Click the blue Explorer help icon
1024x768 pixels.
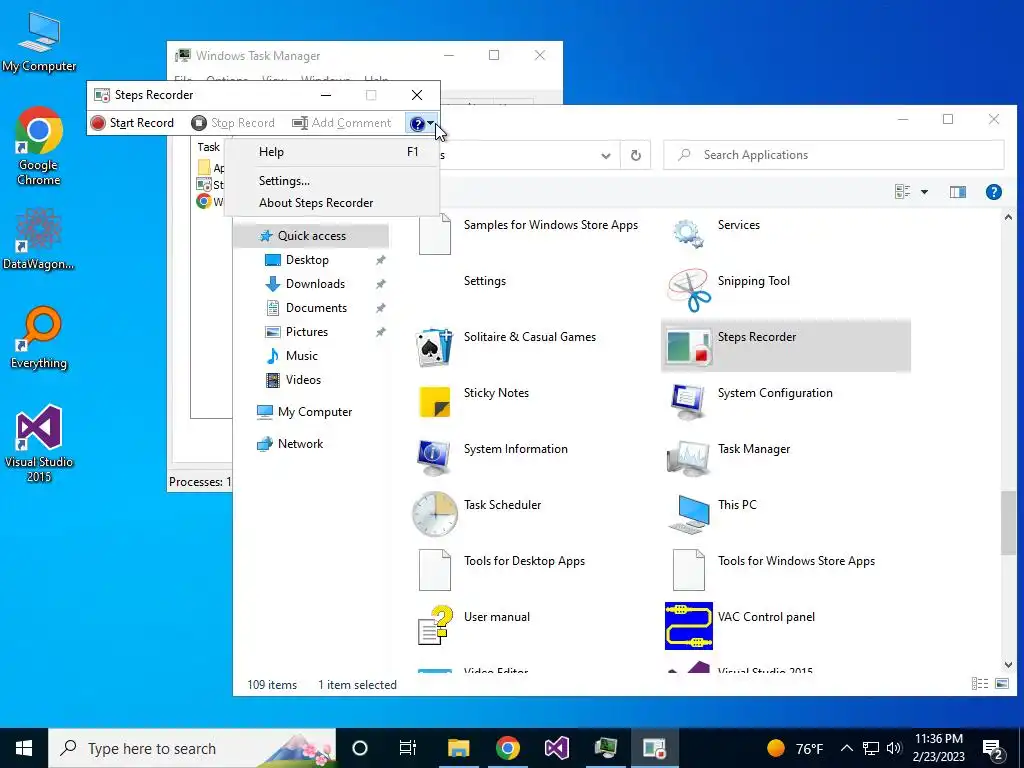click(993, 192)
